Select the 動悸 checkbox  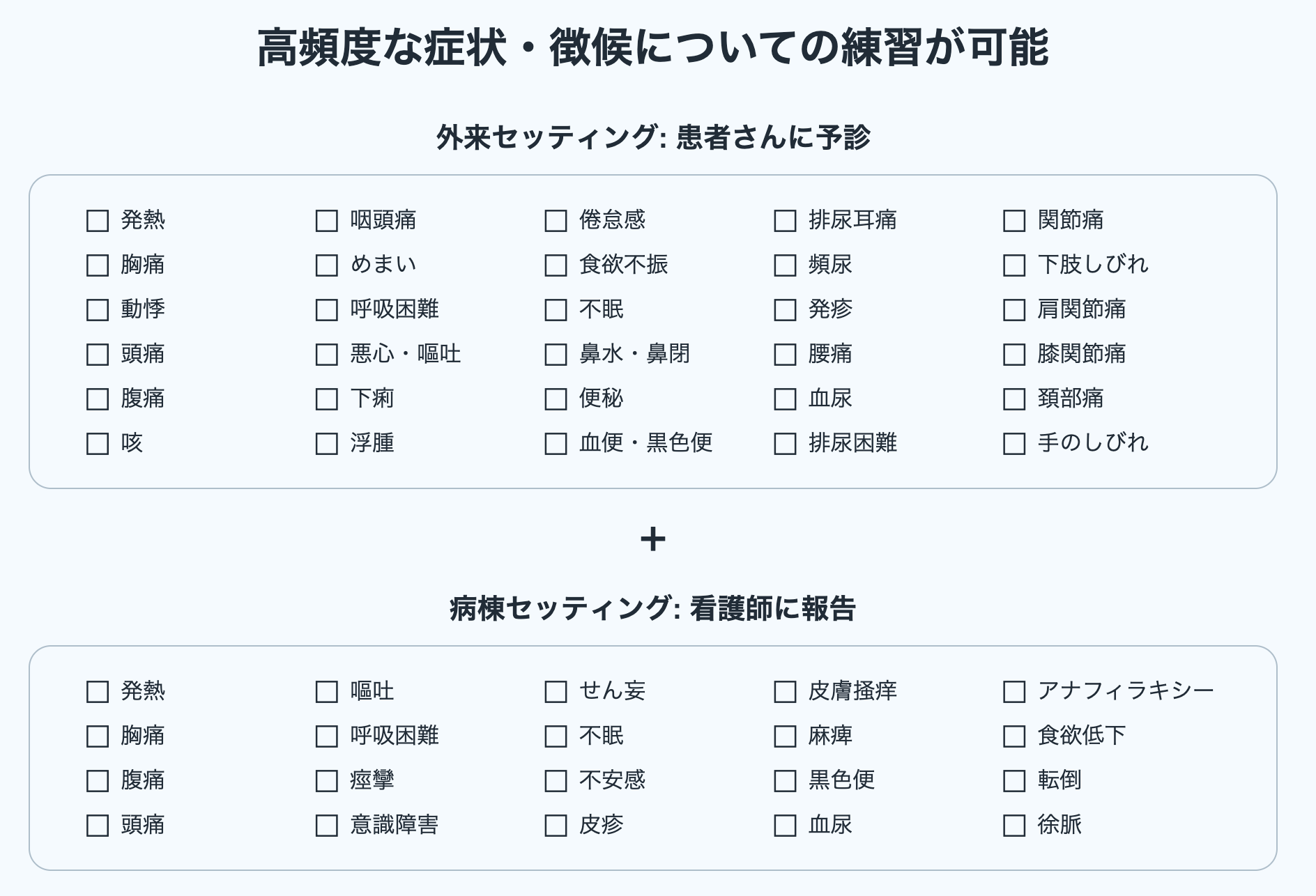click(98, 310)
